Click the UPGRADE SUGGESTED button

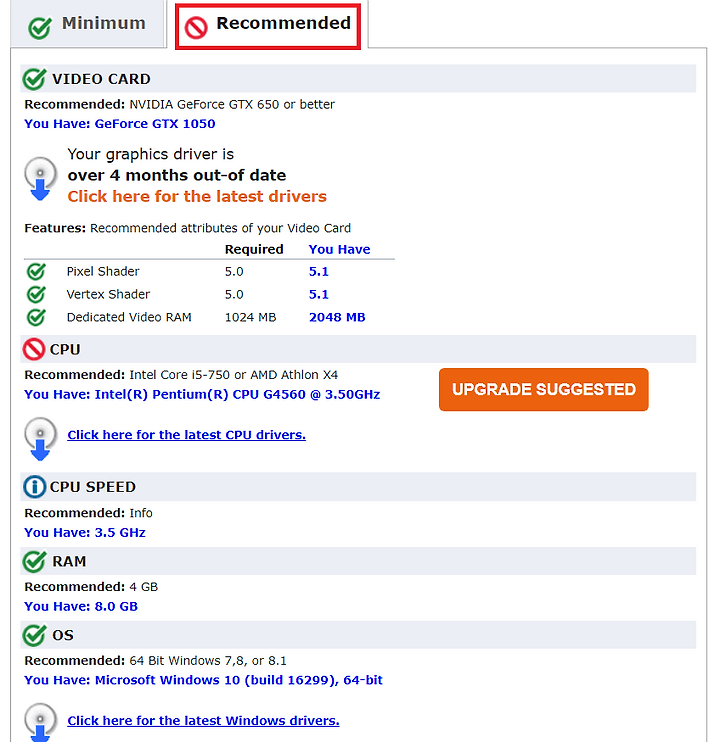coord(544,389)
